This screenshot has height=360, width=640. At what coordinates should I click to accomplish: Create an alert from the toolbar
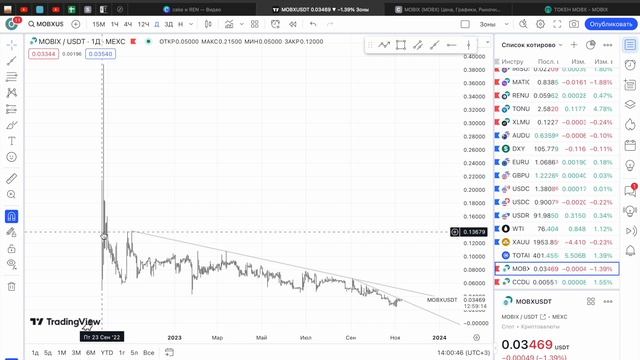(x=276, y=24)
